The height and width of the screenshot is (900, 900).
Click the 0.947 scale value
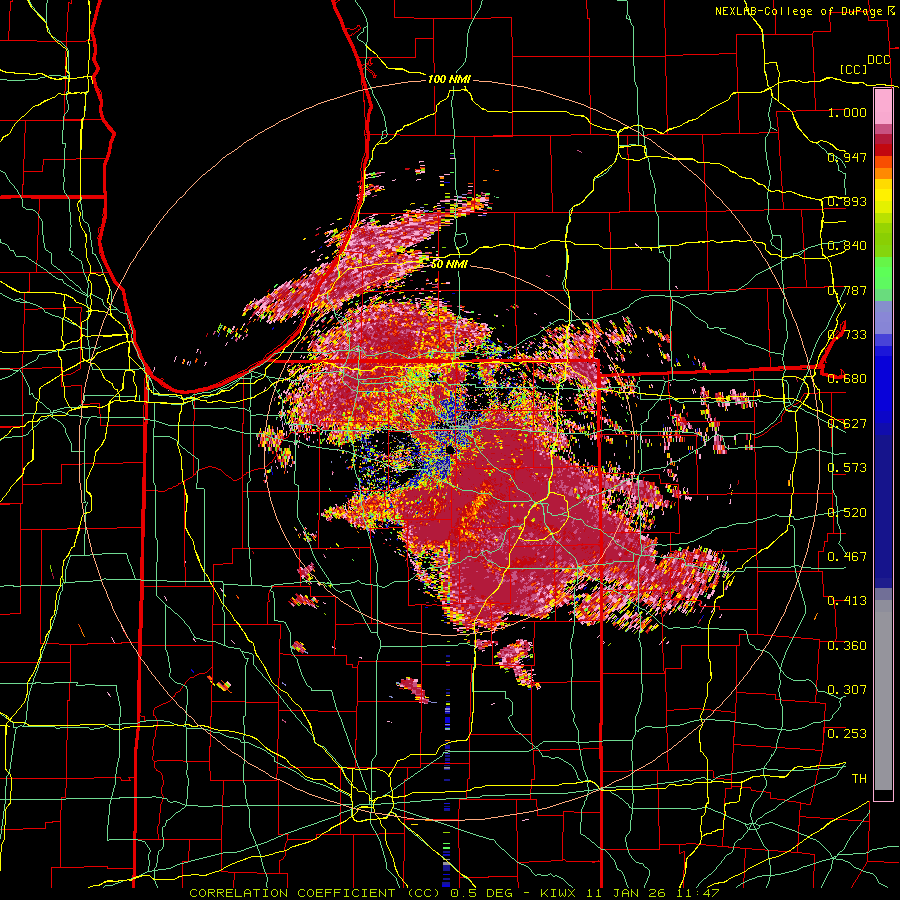pyautogui.click(x=847, y=157)
